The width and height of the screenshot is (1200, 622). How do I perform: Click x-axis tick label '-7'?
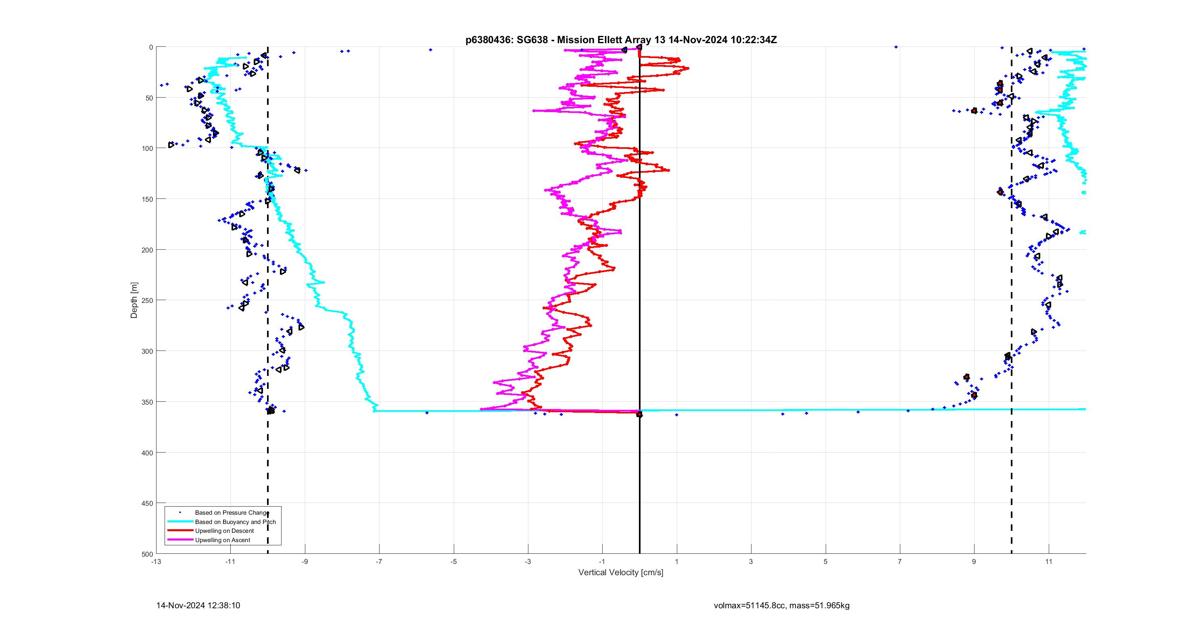coord(379,562)
